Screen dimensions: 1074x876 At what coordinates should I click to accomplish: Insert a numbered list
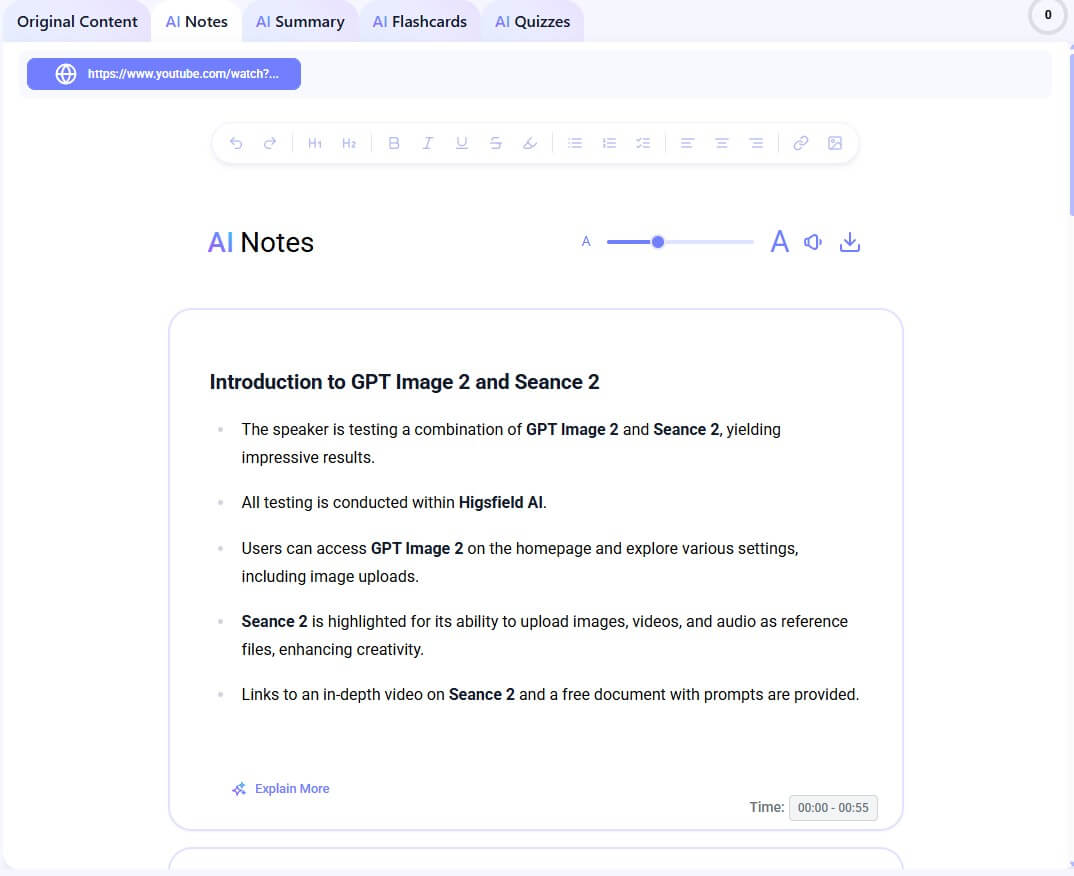609,143
